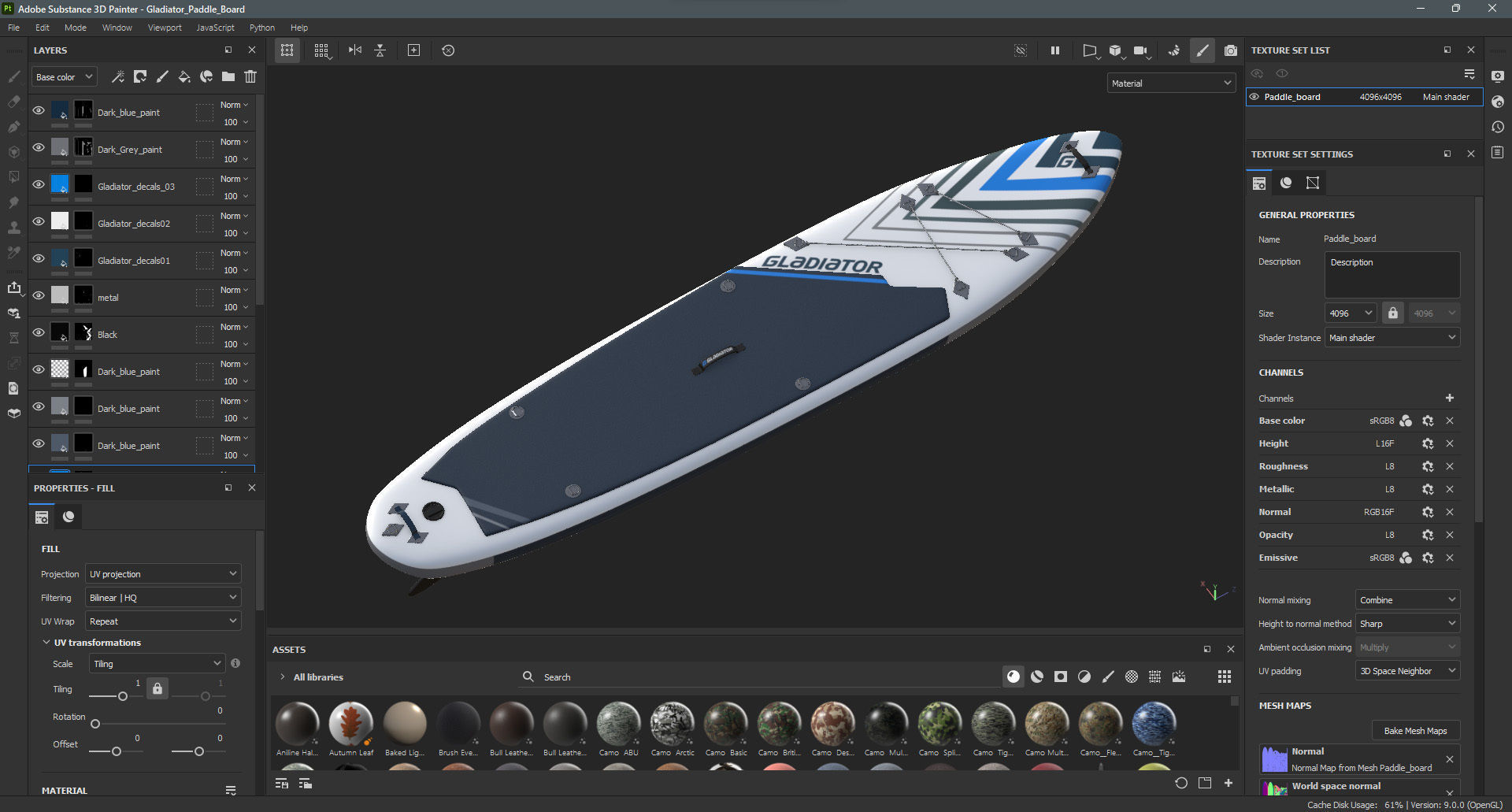Open the Viewport menu
Viewport: 1512px width, 812px height.
click(165, 28)
